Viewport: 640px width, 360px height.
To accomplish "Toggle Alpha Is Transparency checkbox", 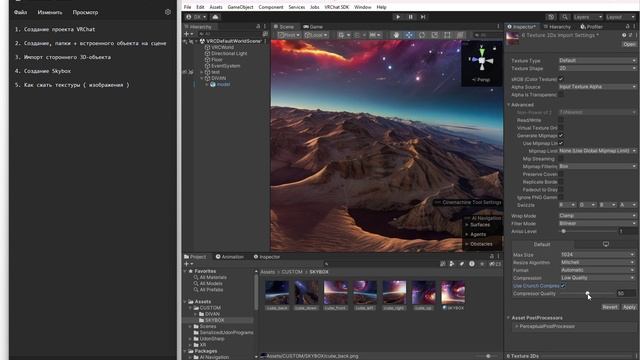I will pyautogui.click(x=561, y=95).
